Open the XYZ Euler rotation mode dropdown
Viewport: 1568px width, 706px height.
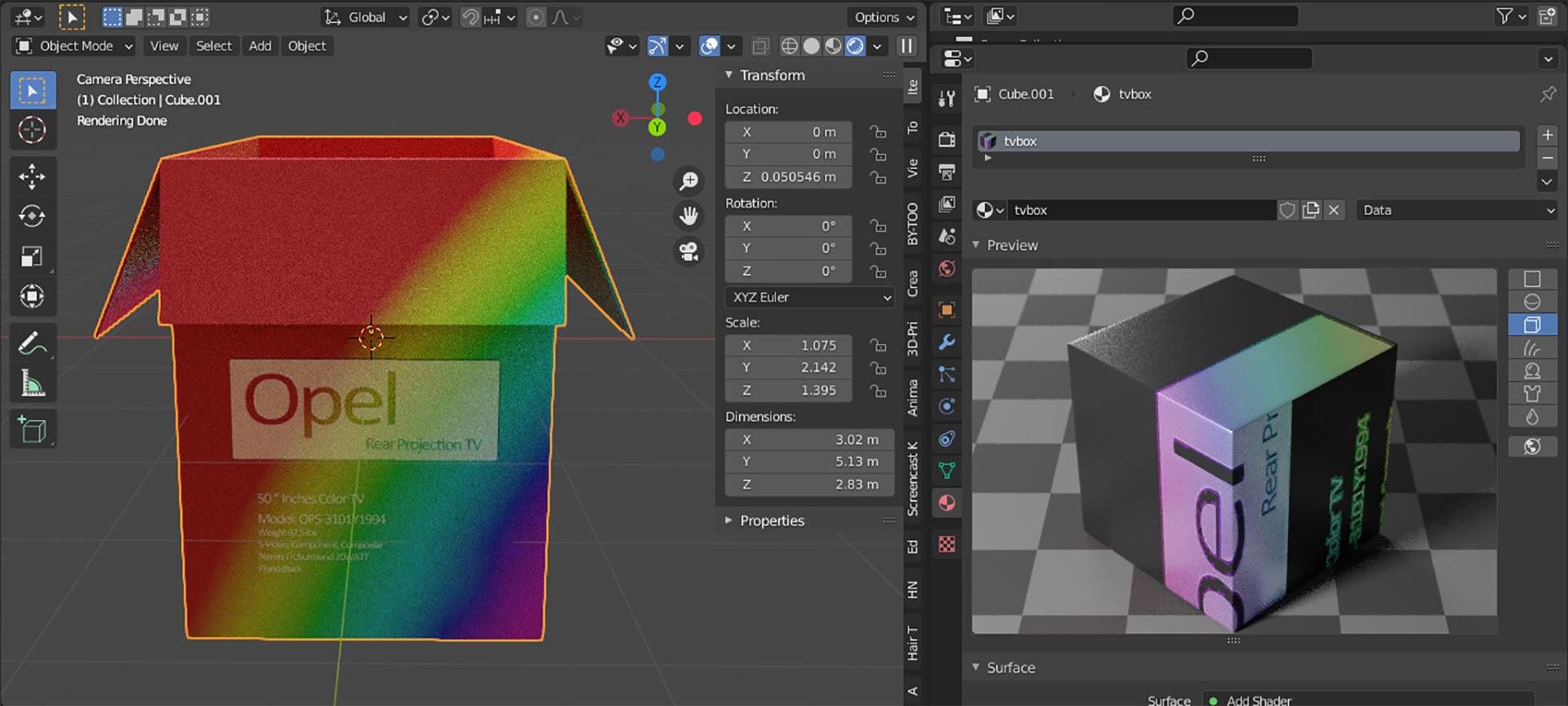pos(809,297)
